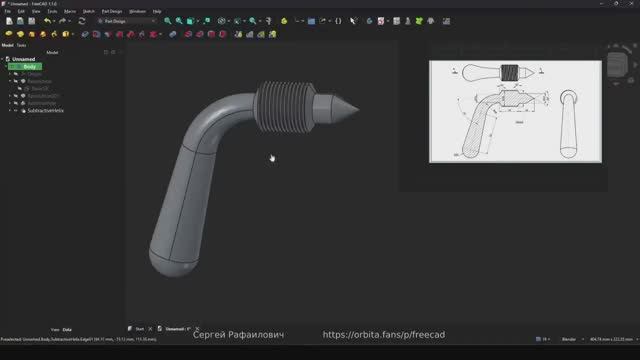Expand the SubtractiveHelix tree node

[10, 111]
